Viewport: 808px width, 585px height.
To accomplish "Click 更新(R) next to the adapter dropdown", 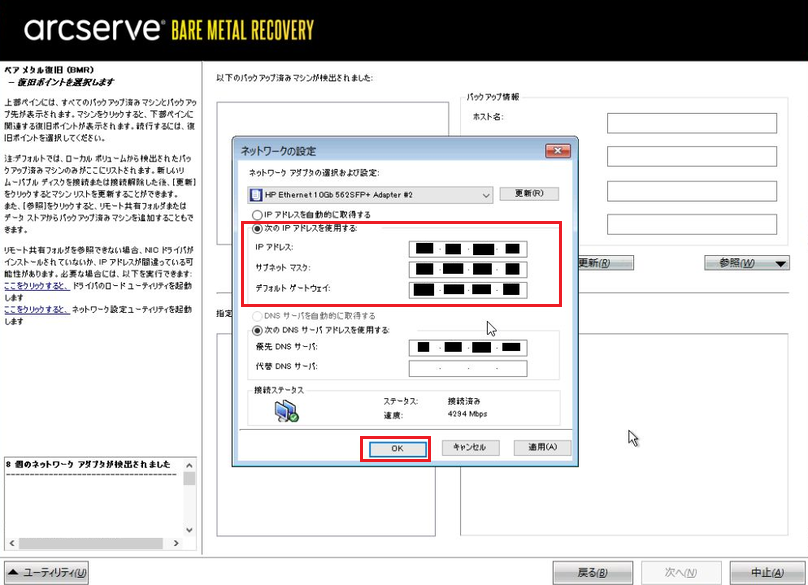I will (x=529, y=194).
